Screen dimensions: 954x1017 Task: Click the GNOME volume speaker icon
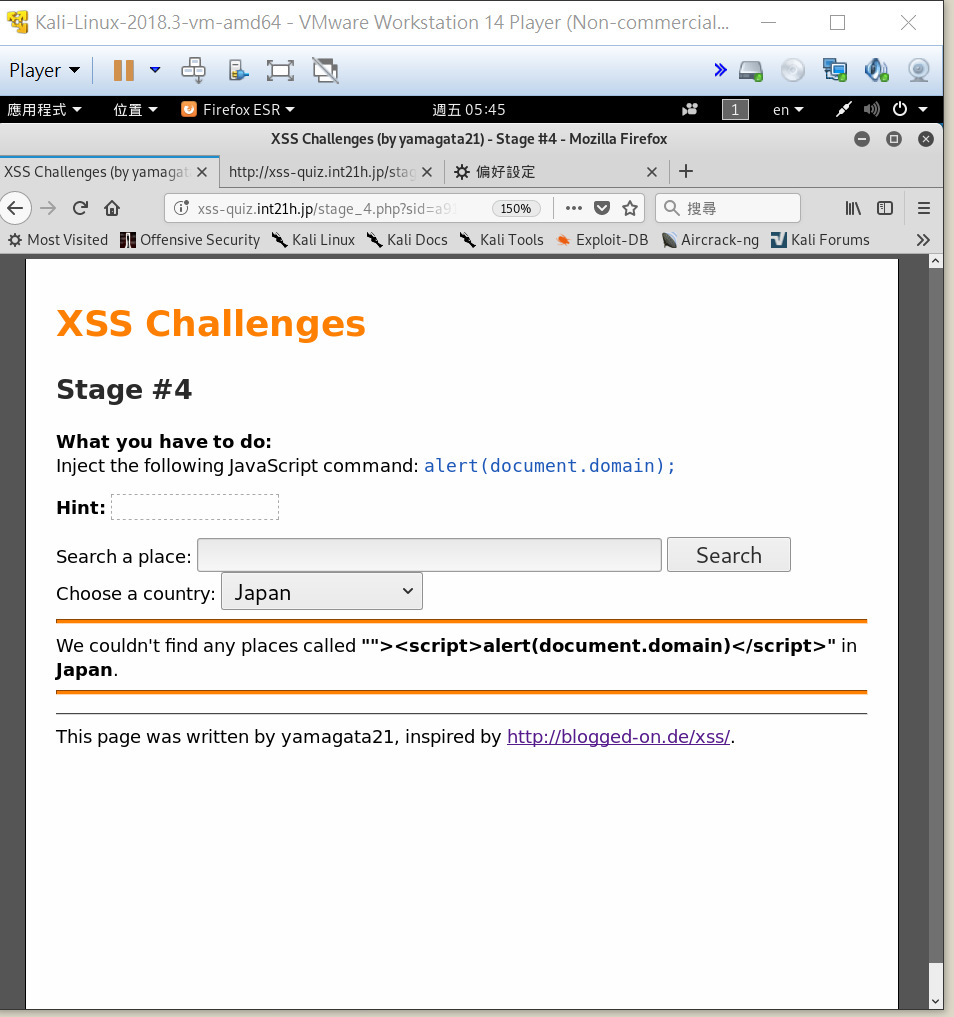click(x=872, y=110)
